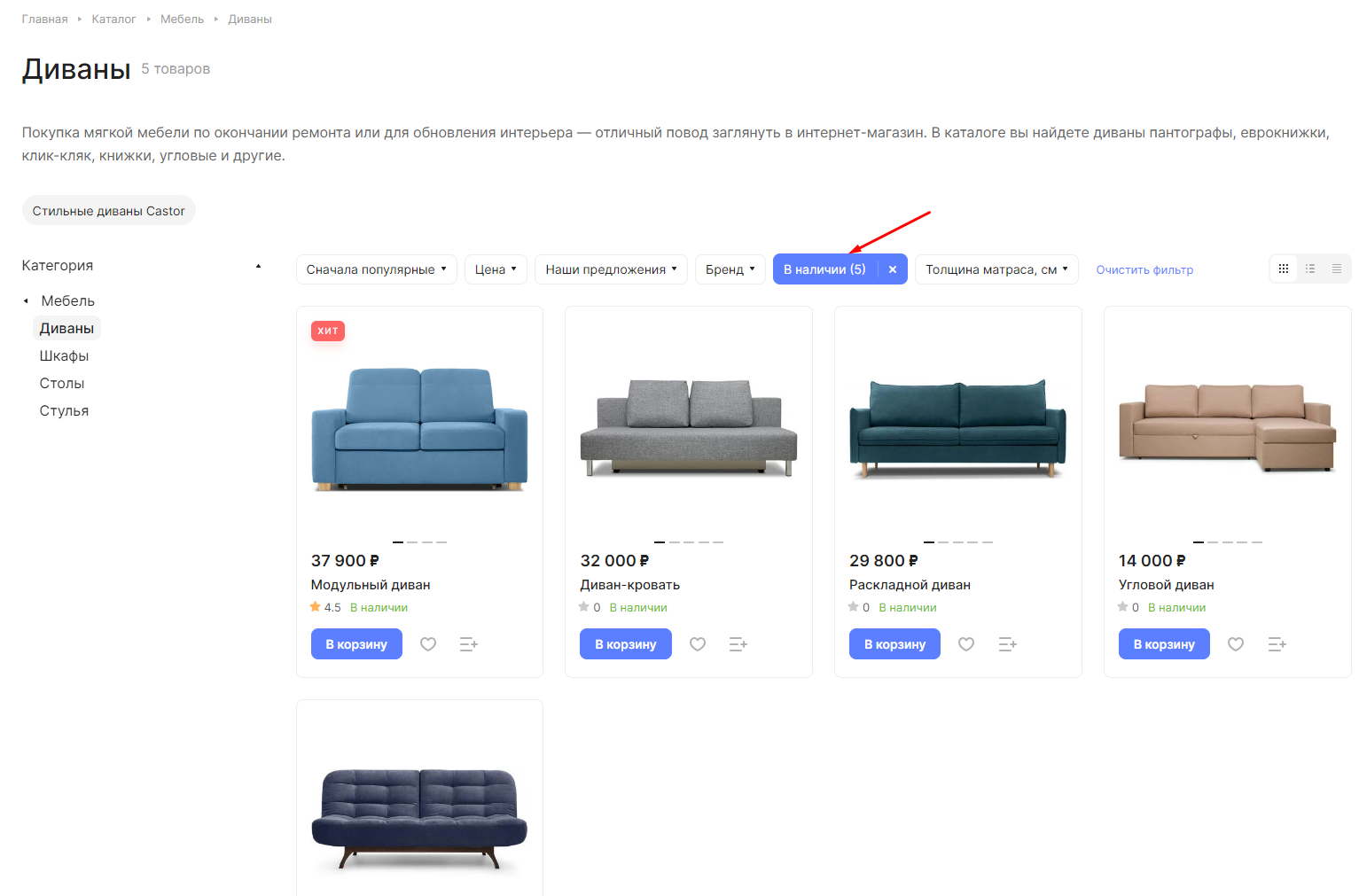The width and height of the screenshot is (1359, 896).
Task: Expand the Цена filter dropdown
Action: click(x=496, y=269)
